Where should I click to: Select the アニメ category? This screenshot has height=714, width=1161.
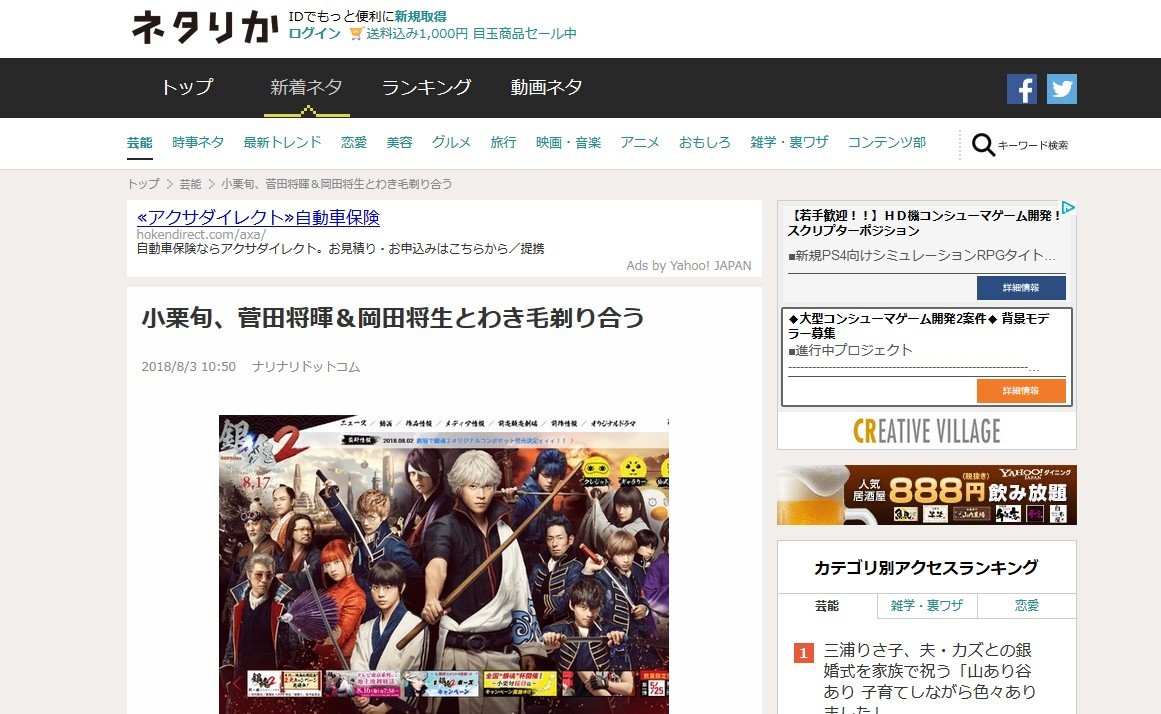640,142
